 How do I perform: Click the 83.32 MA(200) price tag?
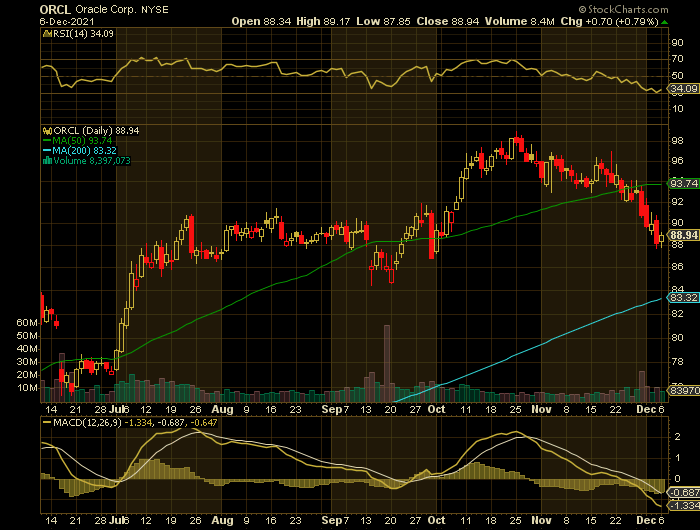[682, 297]
